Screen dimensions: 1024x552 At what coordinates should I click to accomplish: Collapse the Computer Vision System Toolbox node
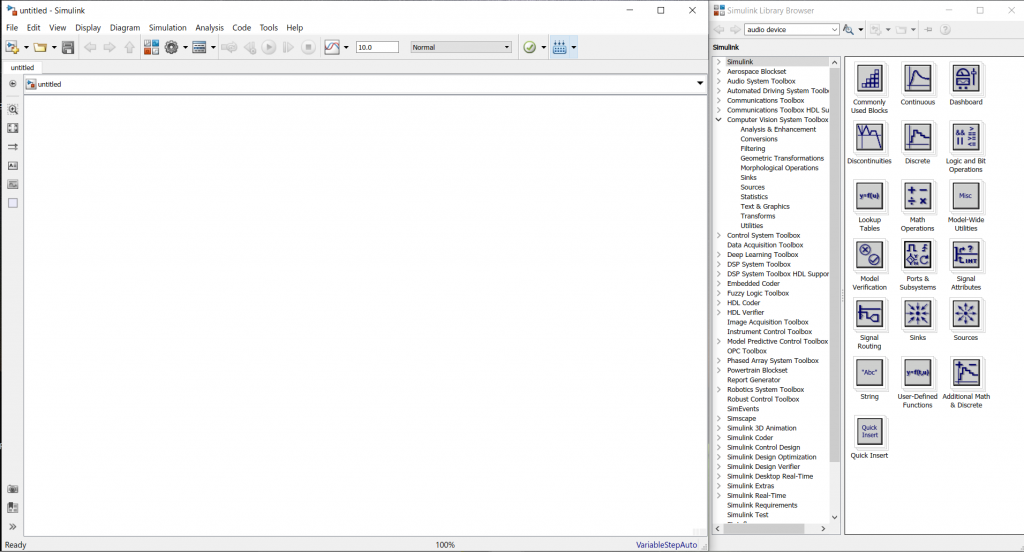click(719, 120)
